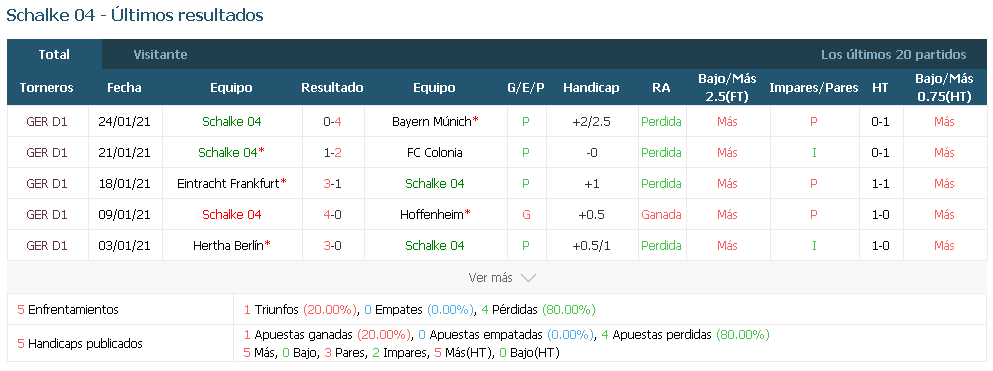Click the Los últimos 20 partidos label
The height and width of the screenshot is (371, 993).
click(894, 54)
